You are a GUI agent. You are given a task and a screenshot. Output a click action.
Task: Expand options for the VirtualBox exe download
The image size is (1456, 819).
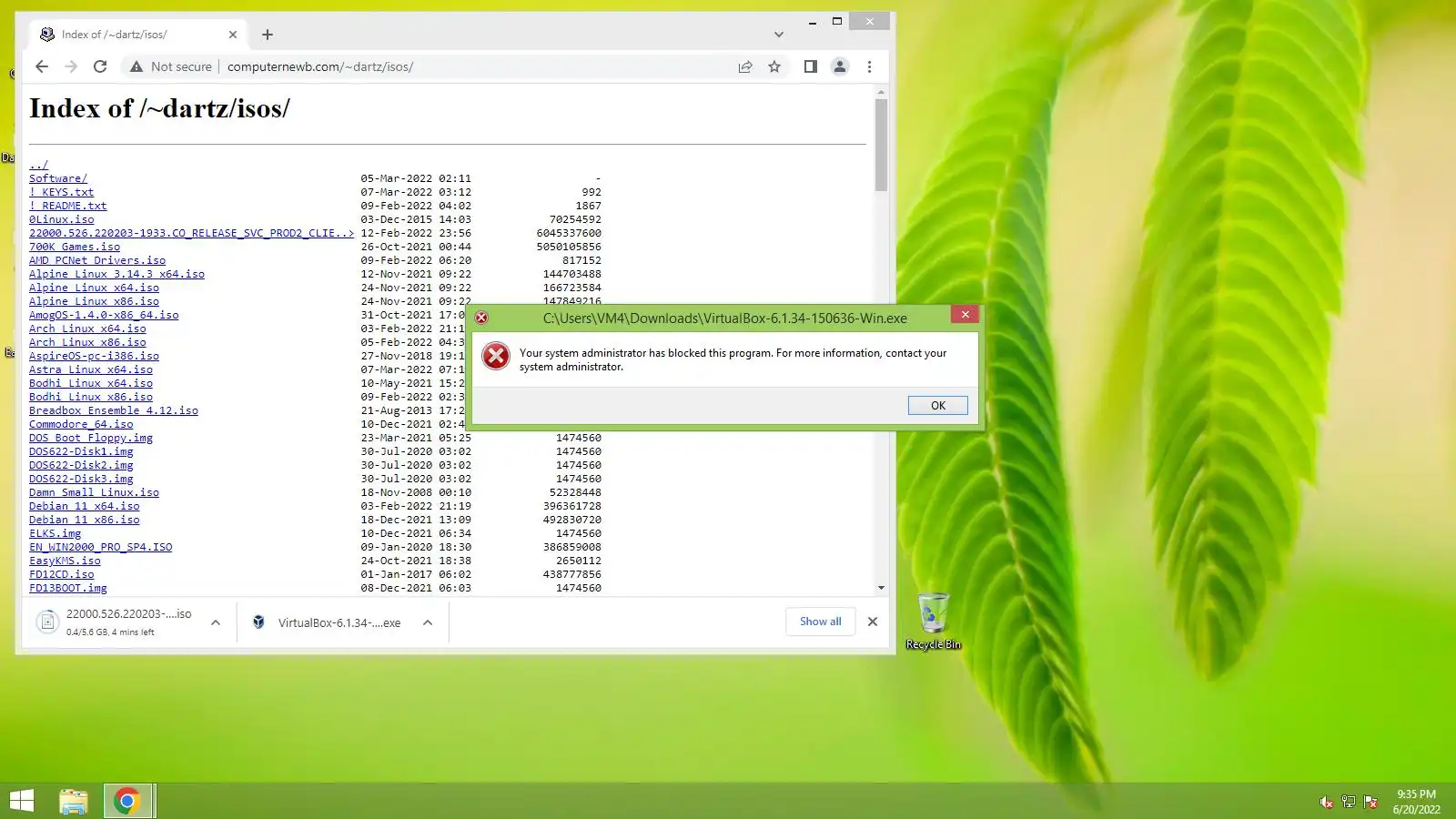pos(428,622)
